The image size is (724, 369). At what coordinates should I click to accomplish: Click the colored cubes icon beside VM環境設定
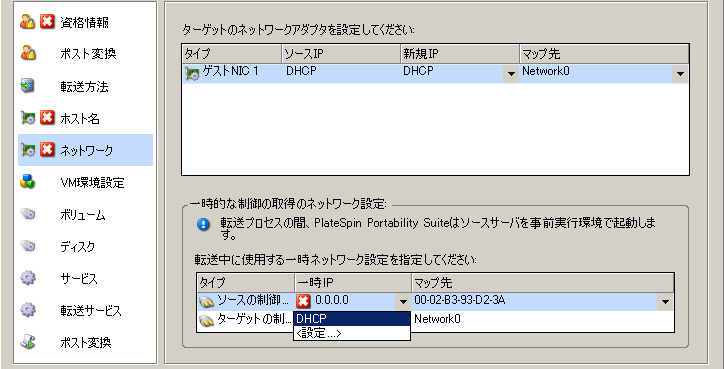point(27,181)
